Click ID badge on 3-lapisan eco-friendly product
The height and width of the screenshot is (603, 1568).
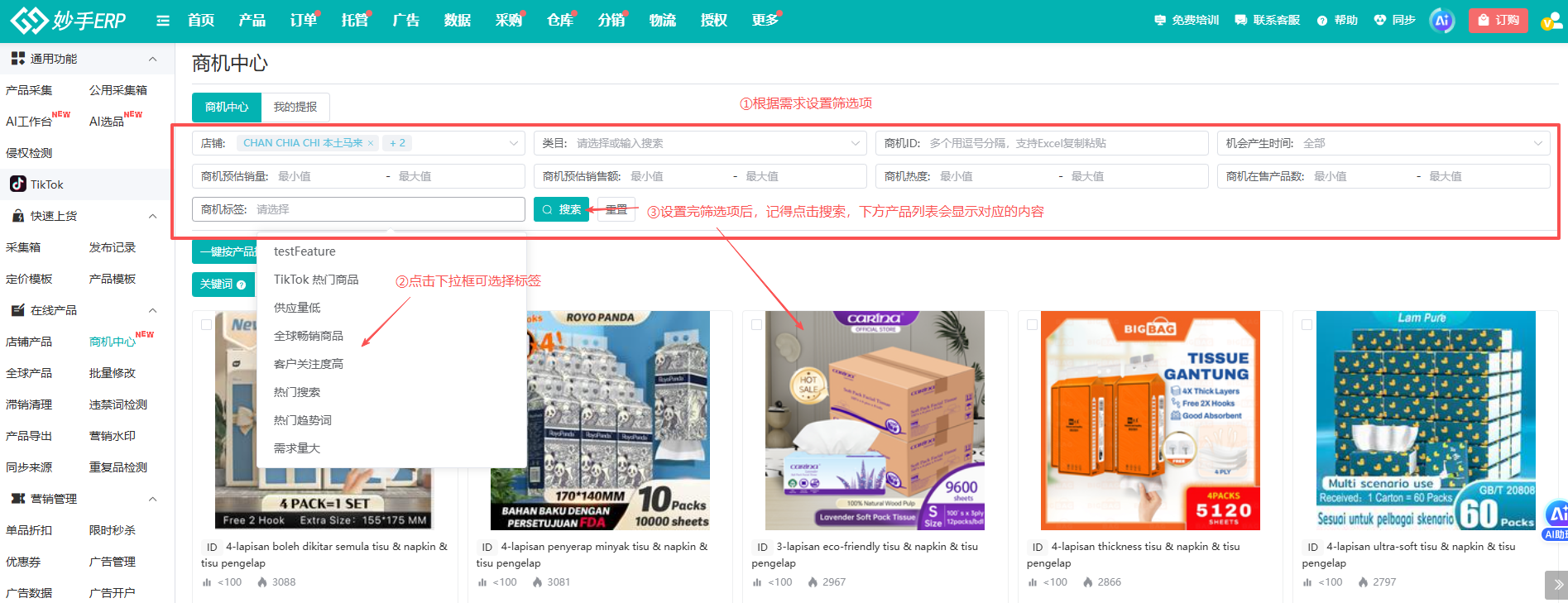click(x=762, y=547)
